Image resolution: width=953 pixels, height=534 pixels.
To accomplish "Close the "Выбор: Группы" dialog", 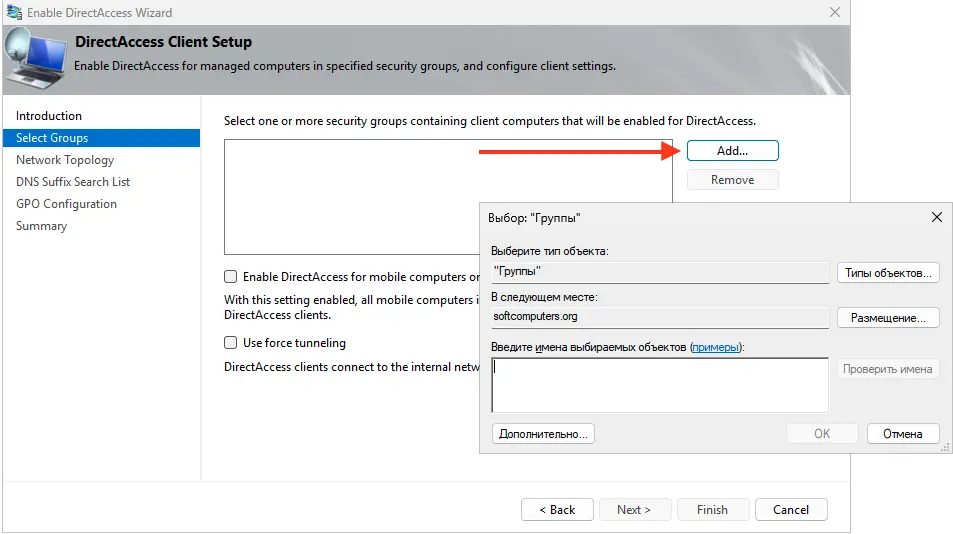I will [x=936, y=217].
